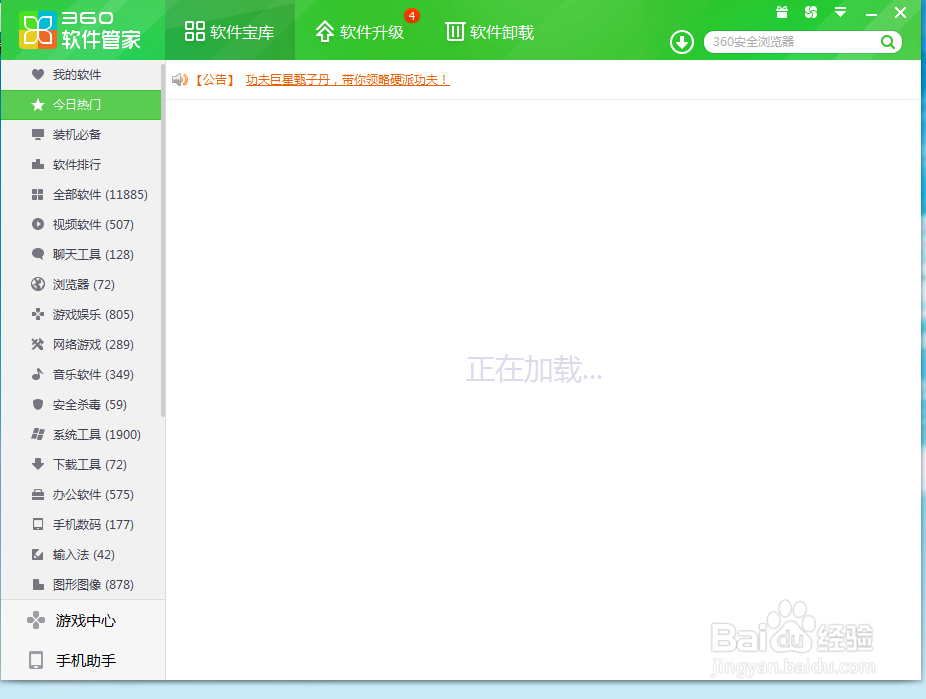Screen dimensions: 926x699
Task: Click the gamepad icon beside 游戏娱乐
Action: tap(38, 314)
